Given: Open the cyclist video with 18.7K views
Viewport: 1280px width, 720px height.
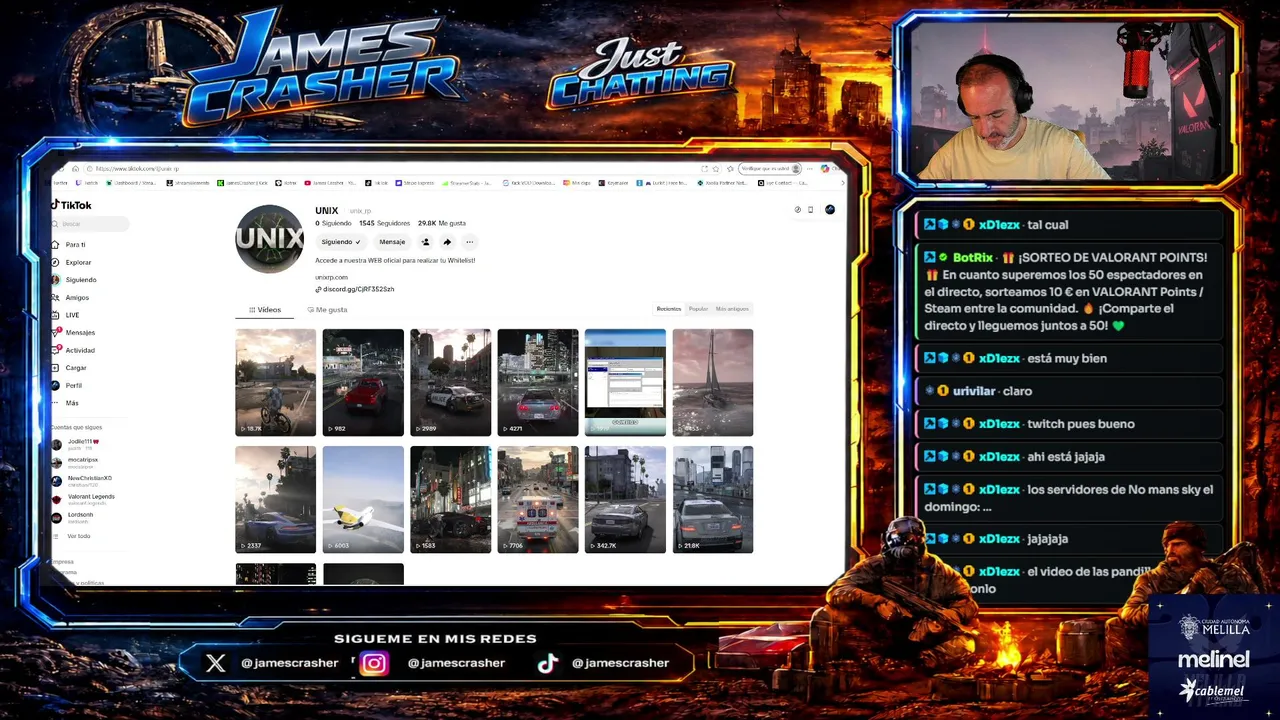Looking at the screenshot, I should (275, 382).
